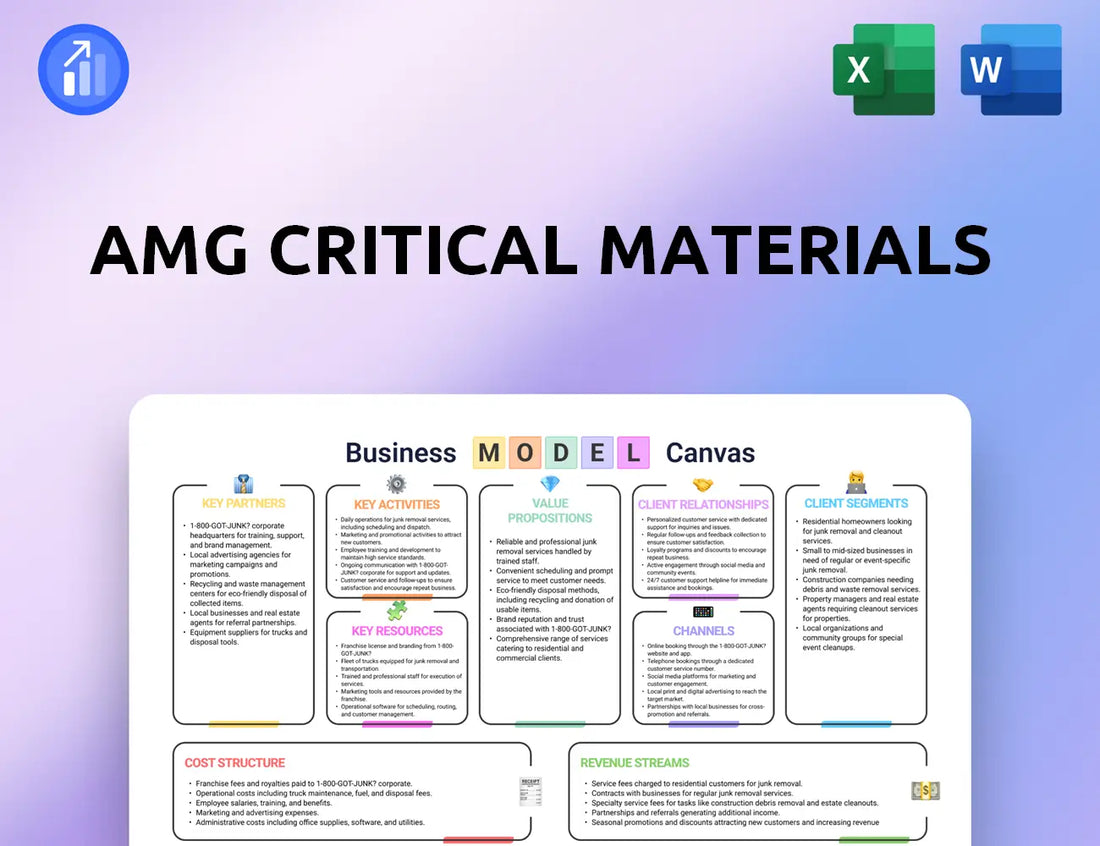This screenshot has width=1100, height=846.
Task: Click the REVENUE STREAMS heading
Action: tap(635, 763)
